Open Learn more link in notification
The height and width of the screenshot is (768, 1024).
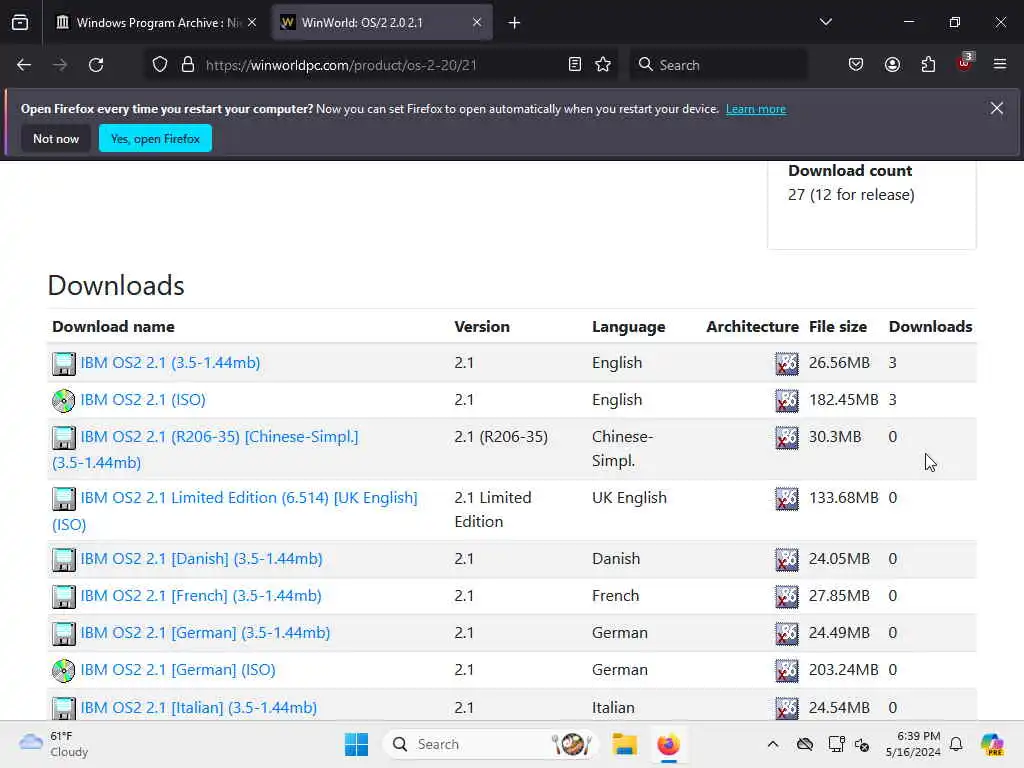point(756,109)
